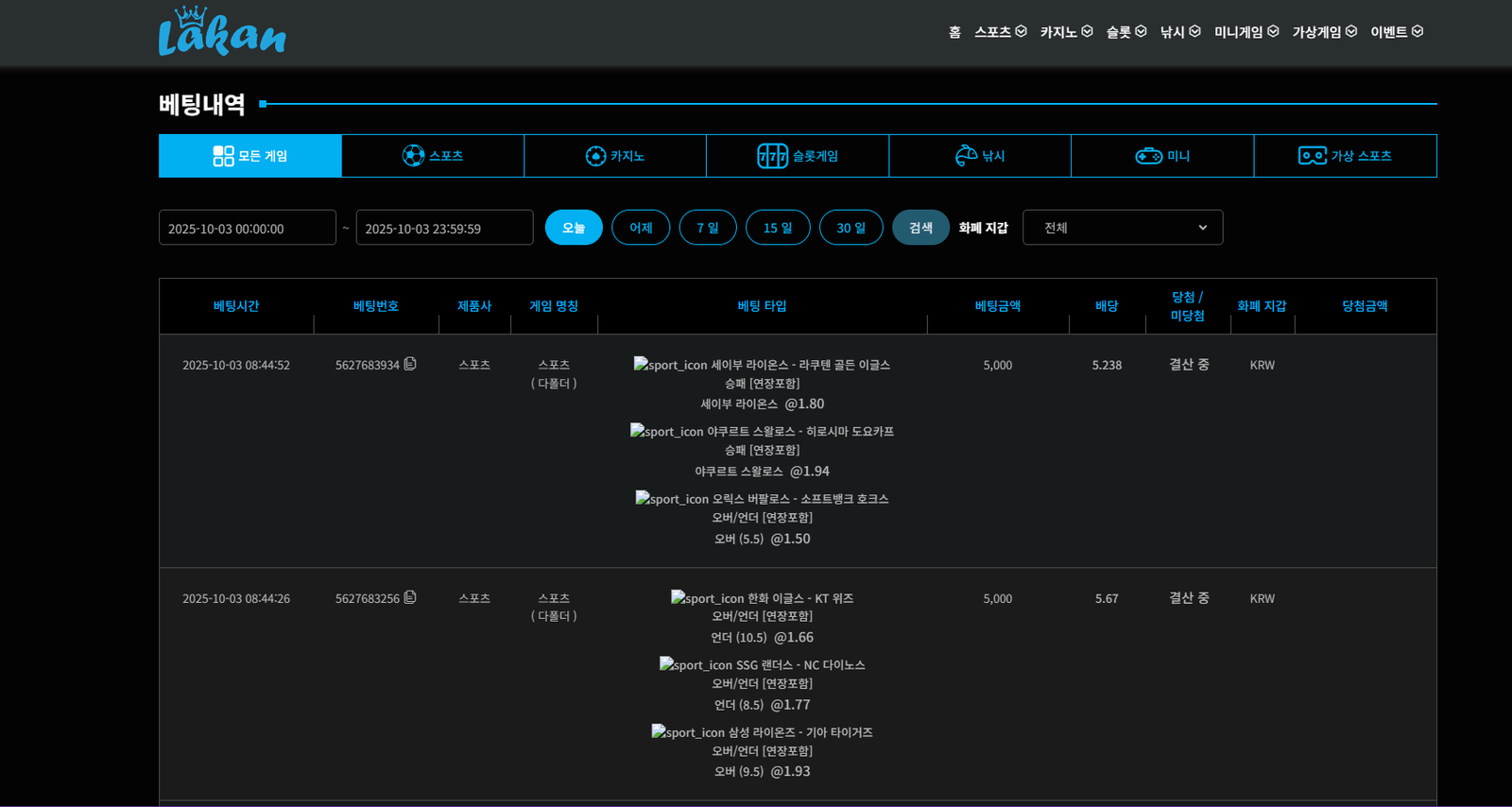Open the 슬롯게임 slot machine tab
The image size is (1512, 807).
(798, 156)
